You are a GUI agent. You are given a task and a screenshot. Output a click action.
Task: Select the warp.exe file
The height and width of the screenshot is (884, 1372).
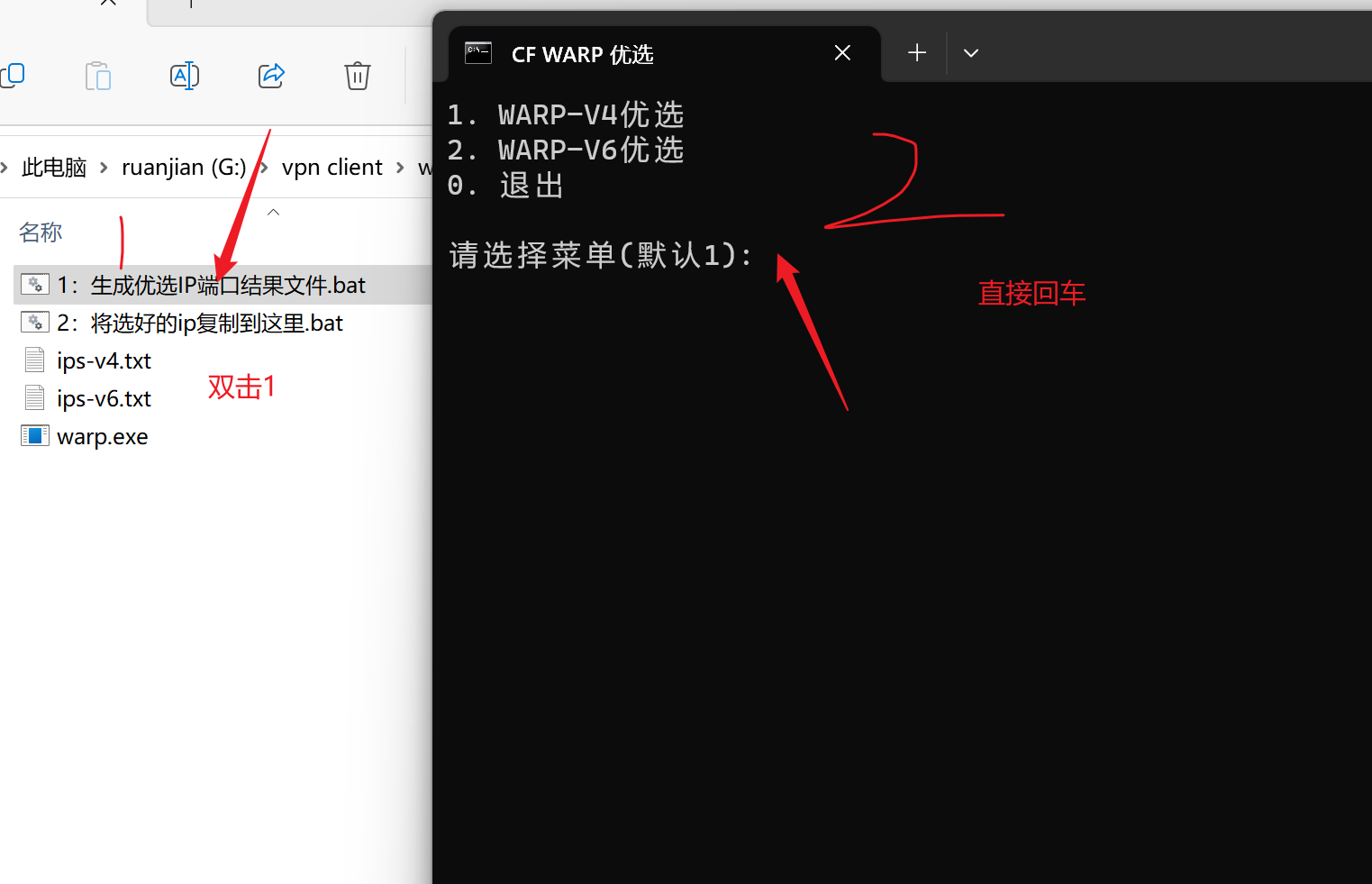click(102, 437)
